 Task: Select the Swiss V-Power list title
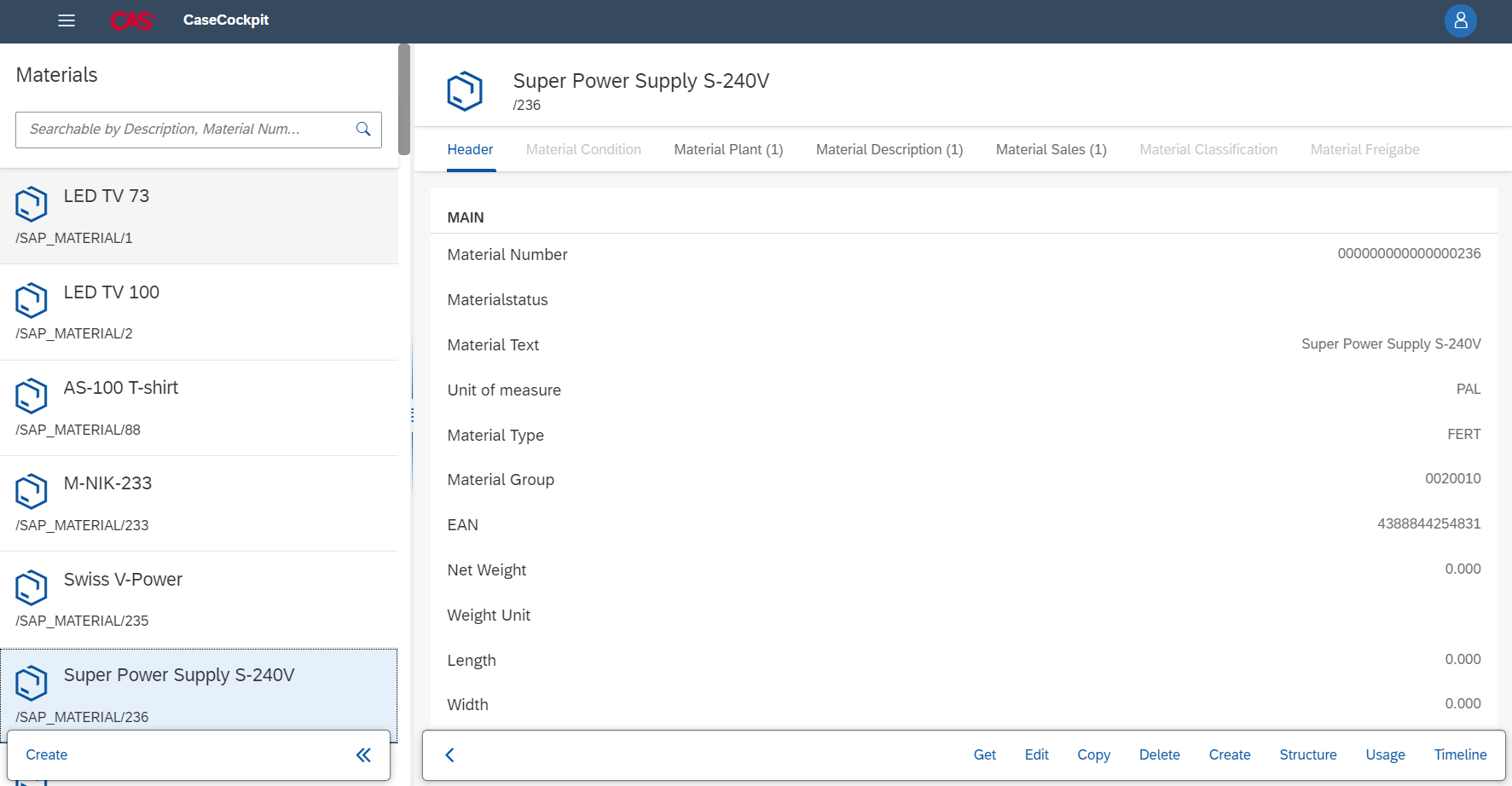pyautogui.click(x=123, y=580)
